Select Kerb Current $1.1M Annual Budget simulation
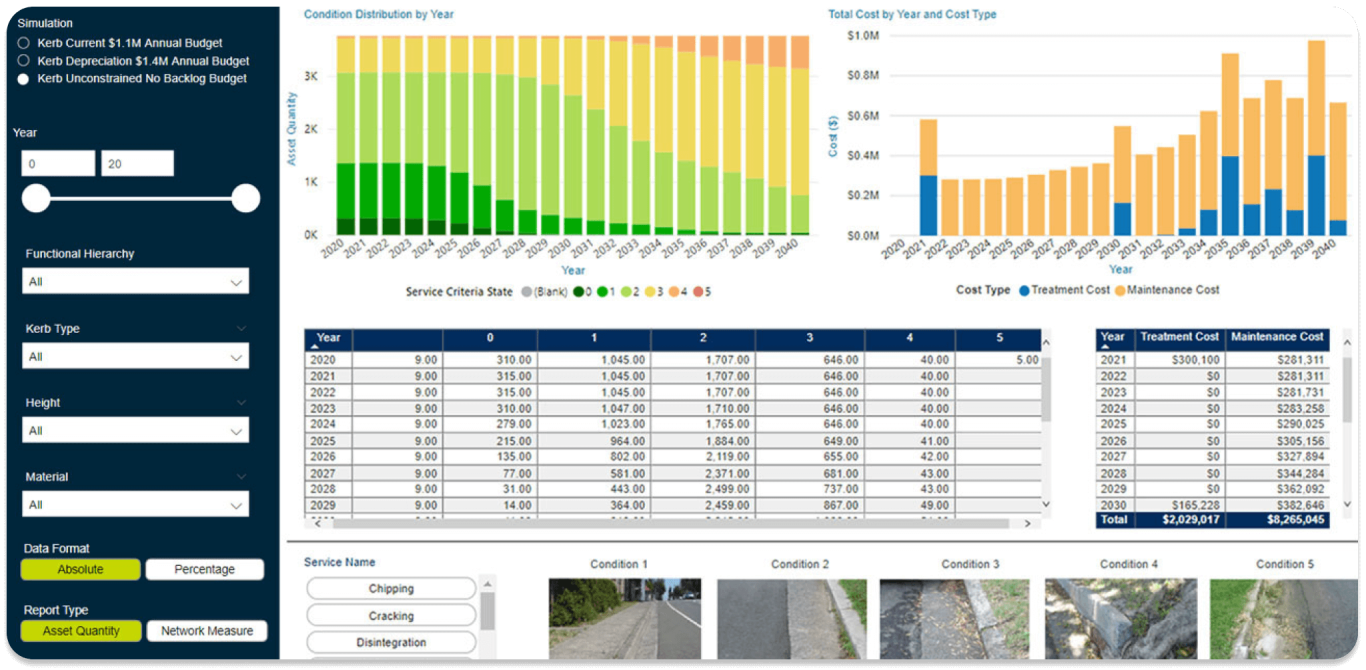The height and width of the screenshot is (670, 1366). pyautogui.click(x=23, y=42)
